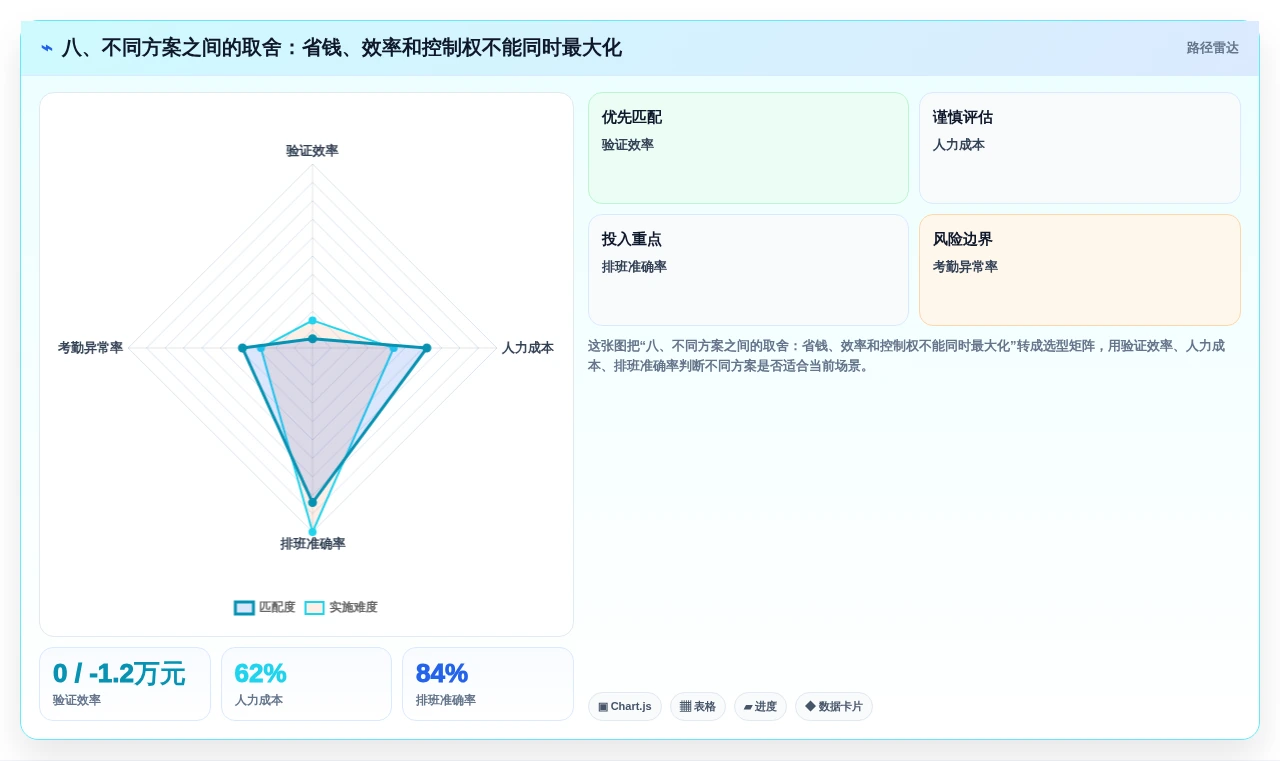Click the lightning icon beside the title

point(47,48)
